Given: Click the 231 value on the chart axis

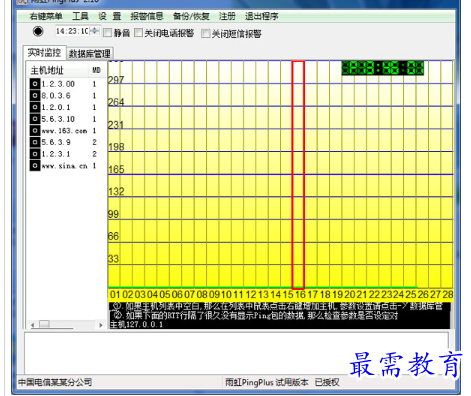Looking at the screenshot, I should 116,125.
